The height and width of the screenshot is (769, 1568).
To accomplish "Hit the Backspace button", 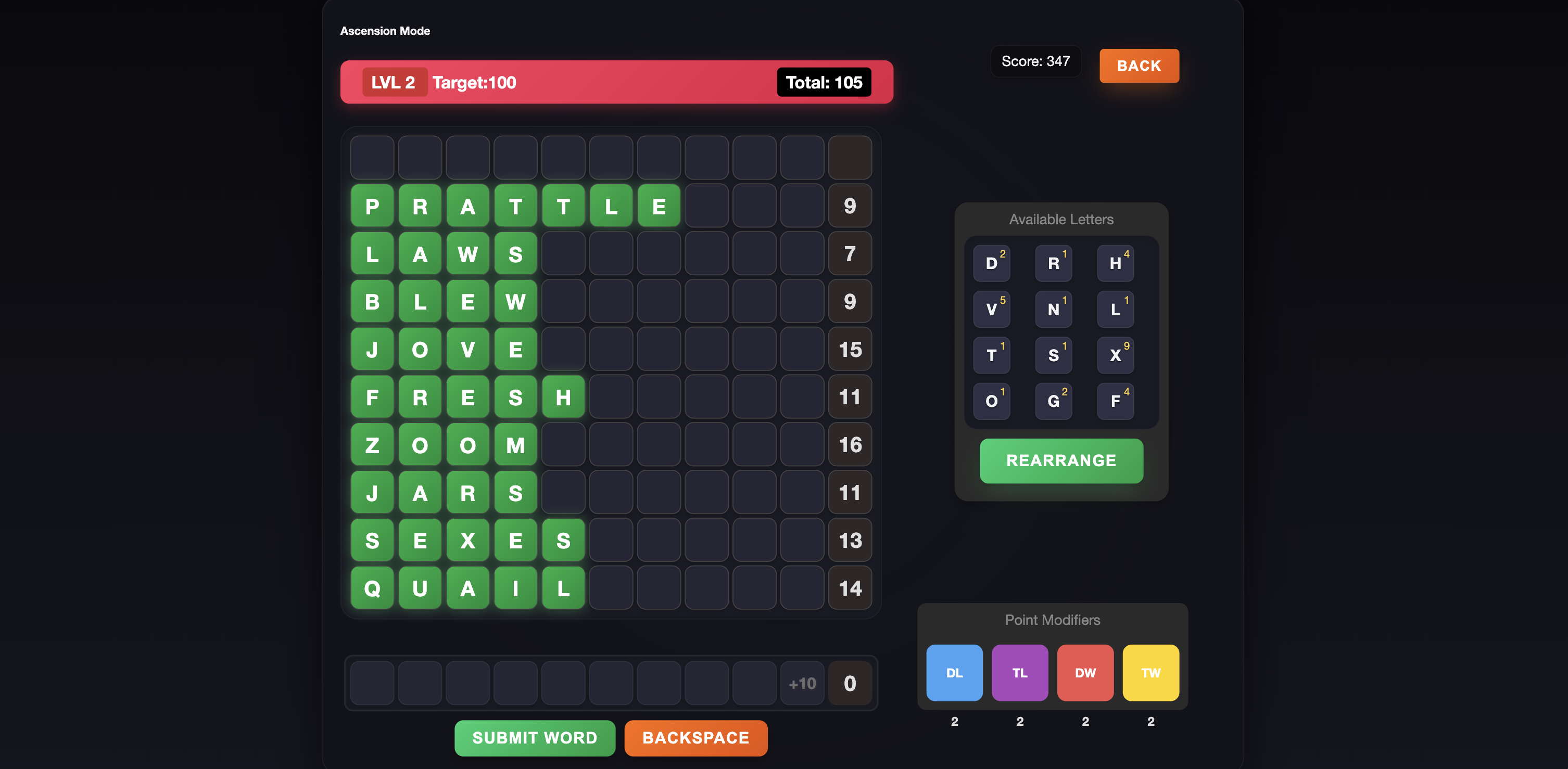I will [x=696, y=737].
